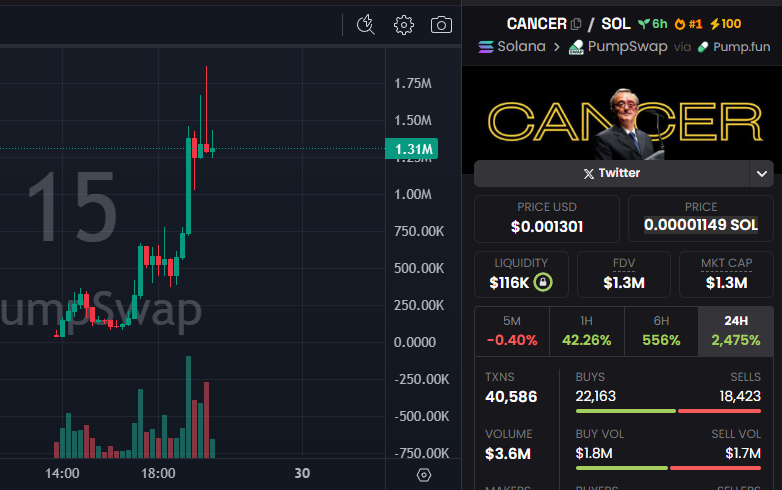
Task: Click the PRICE USD $0.001301 box
Action: click(547, 218)
